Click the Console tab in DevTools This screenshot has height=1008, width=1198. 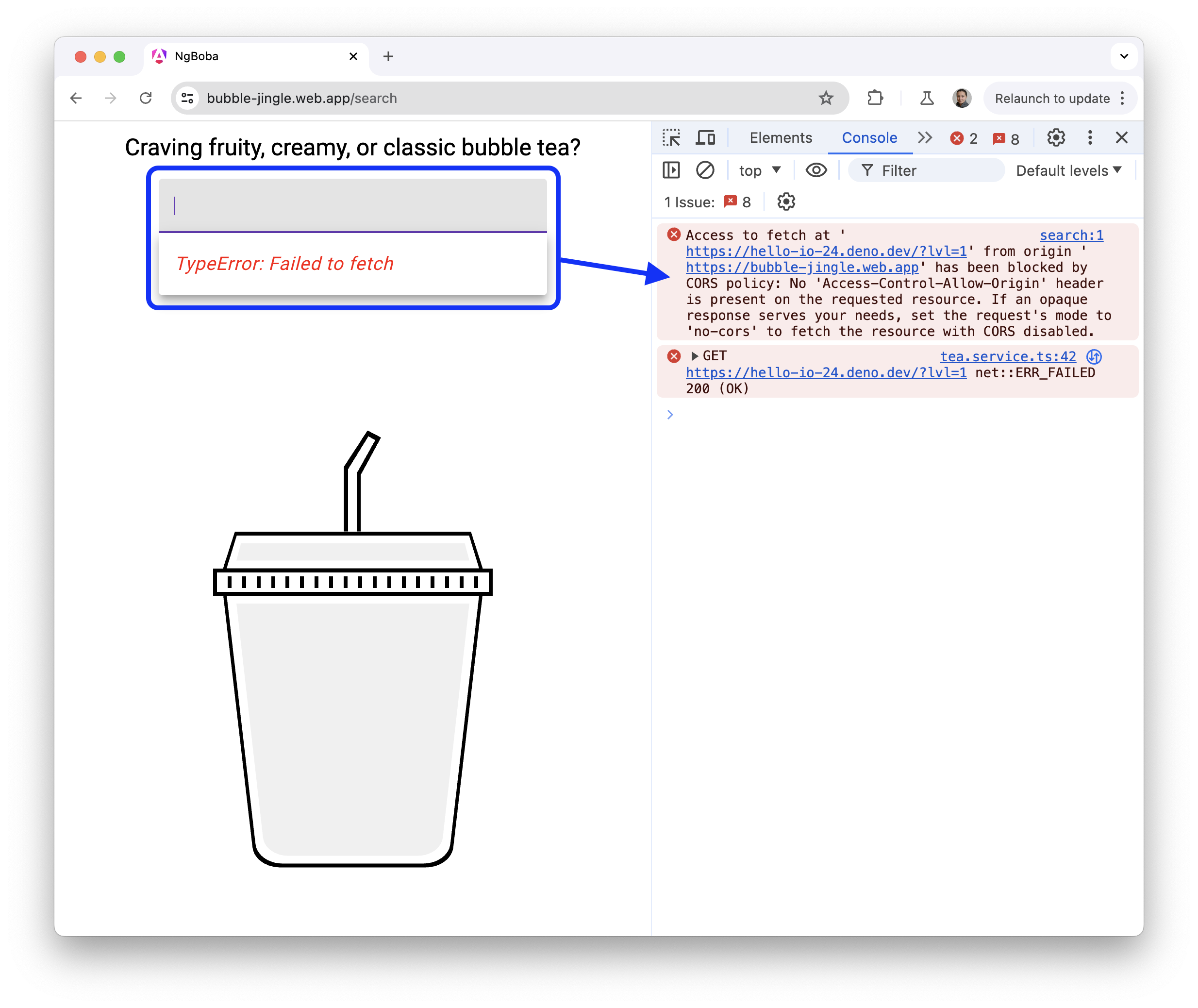coord(869,137)
